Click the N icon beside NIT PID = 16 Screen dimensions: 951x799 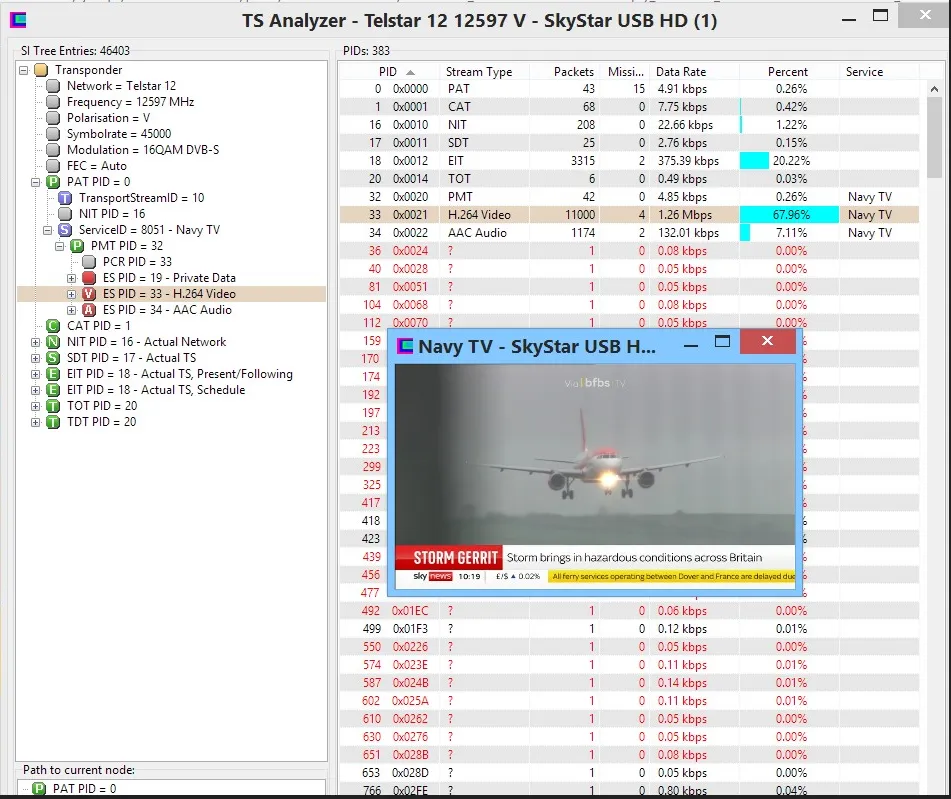point(53,342)
